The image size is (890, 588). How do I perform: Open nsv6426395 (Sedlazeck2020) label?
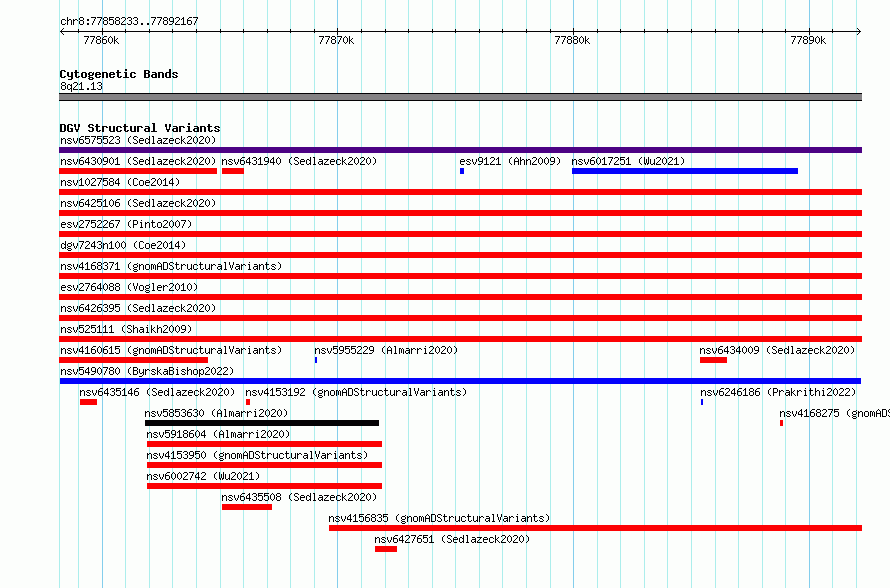coord(138,308)
